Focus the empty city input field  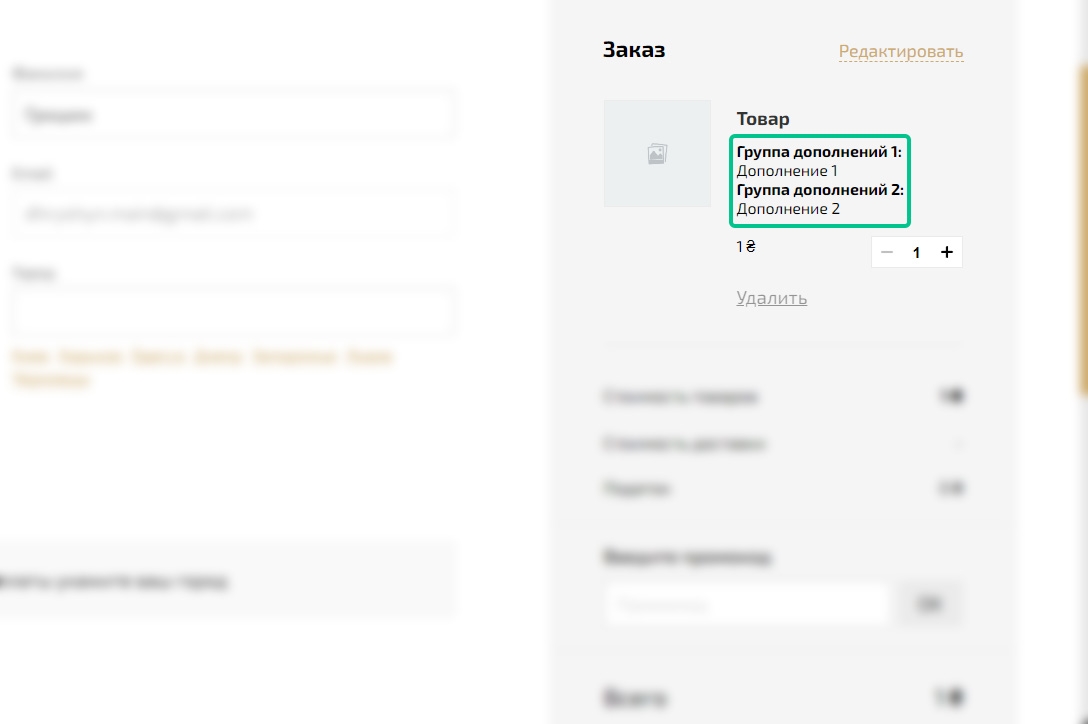(x=232, y=312)
